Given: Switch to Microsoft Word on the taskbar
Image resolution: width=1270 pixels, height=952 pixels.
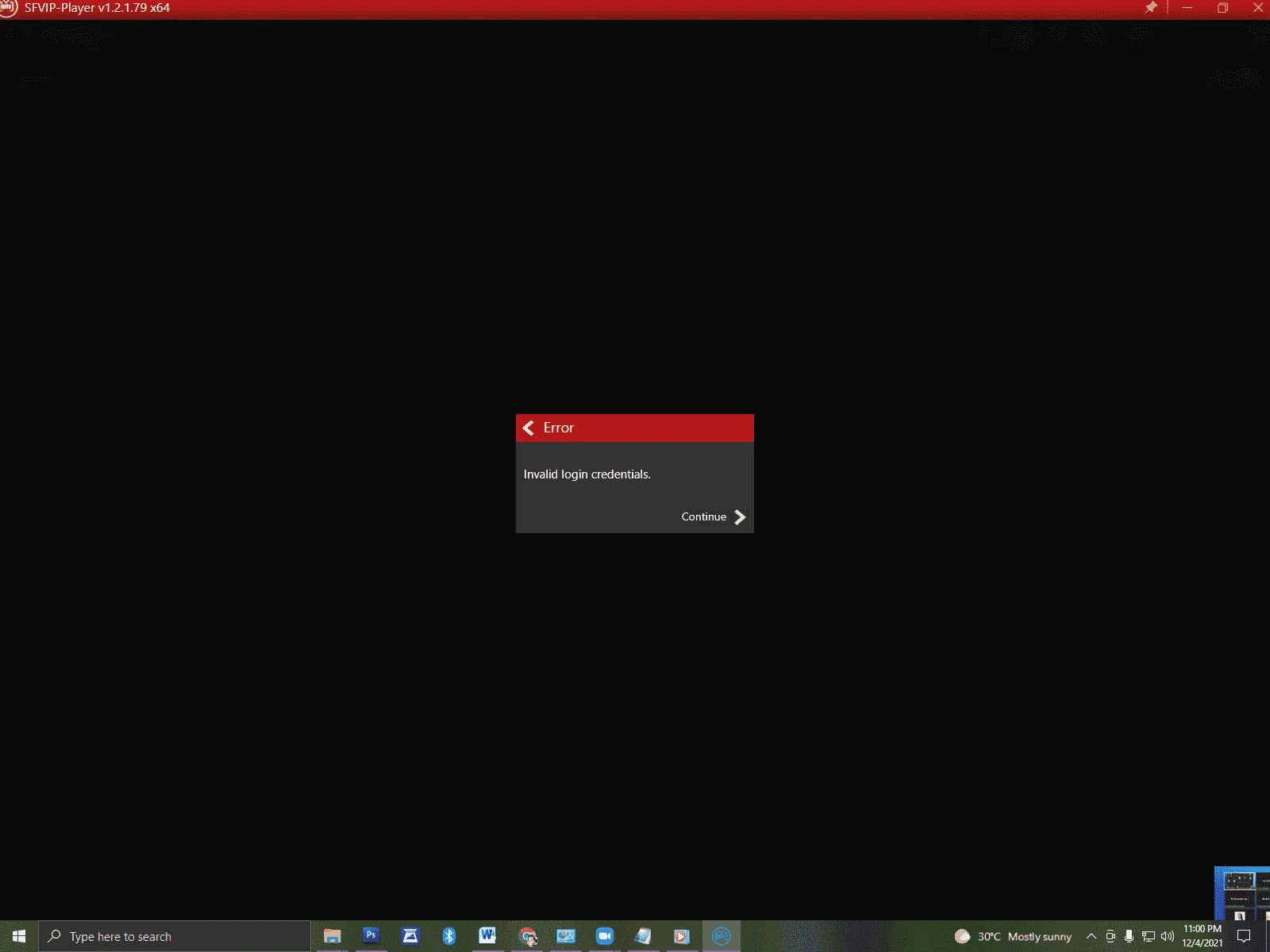Looking at the screenshot, I should pyautogui.click(x=487, y=936).
